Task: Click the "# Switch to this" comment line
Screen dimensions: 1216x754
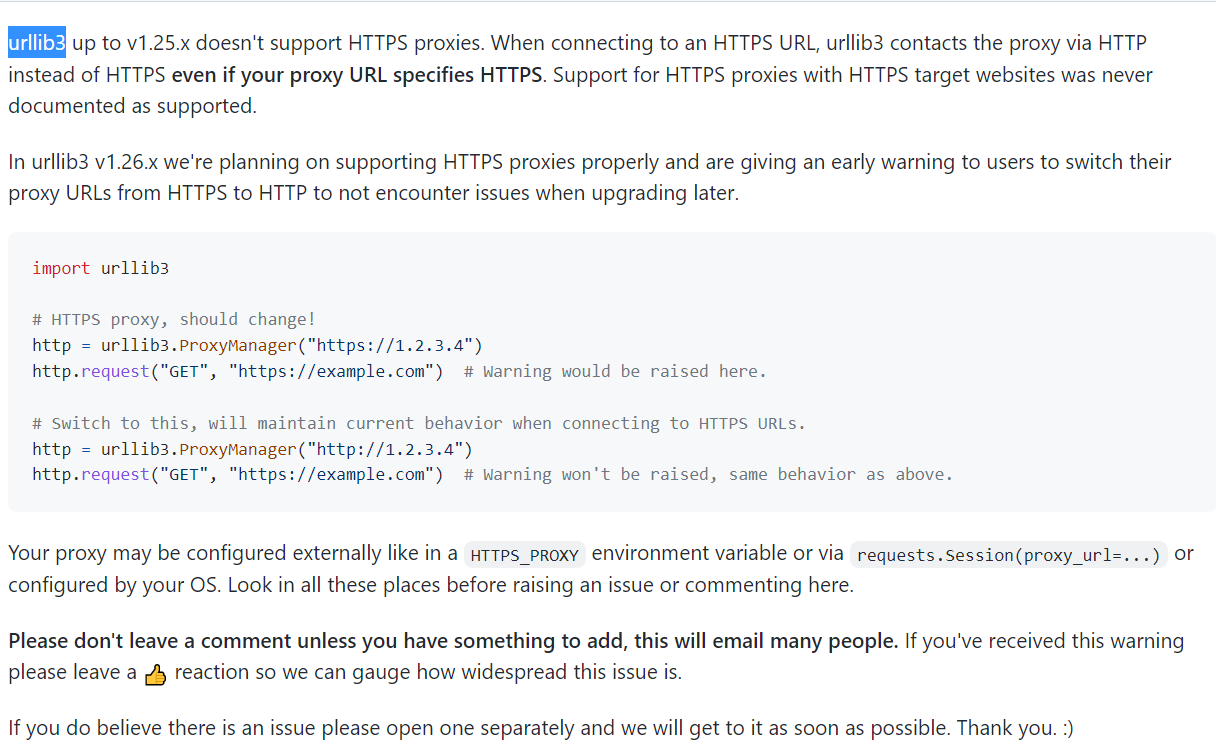Action: [418, 423]
